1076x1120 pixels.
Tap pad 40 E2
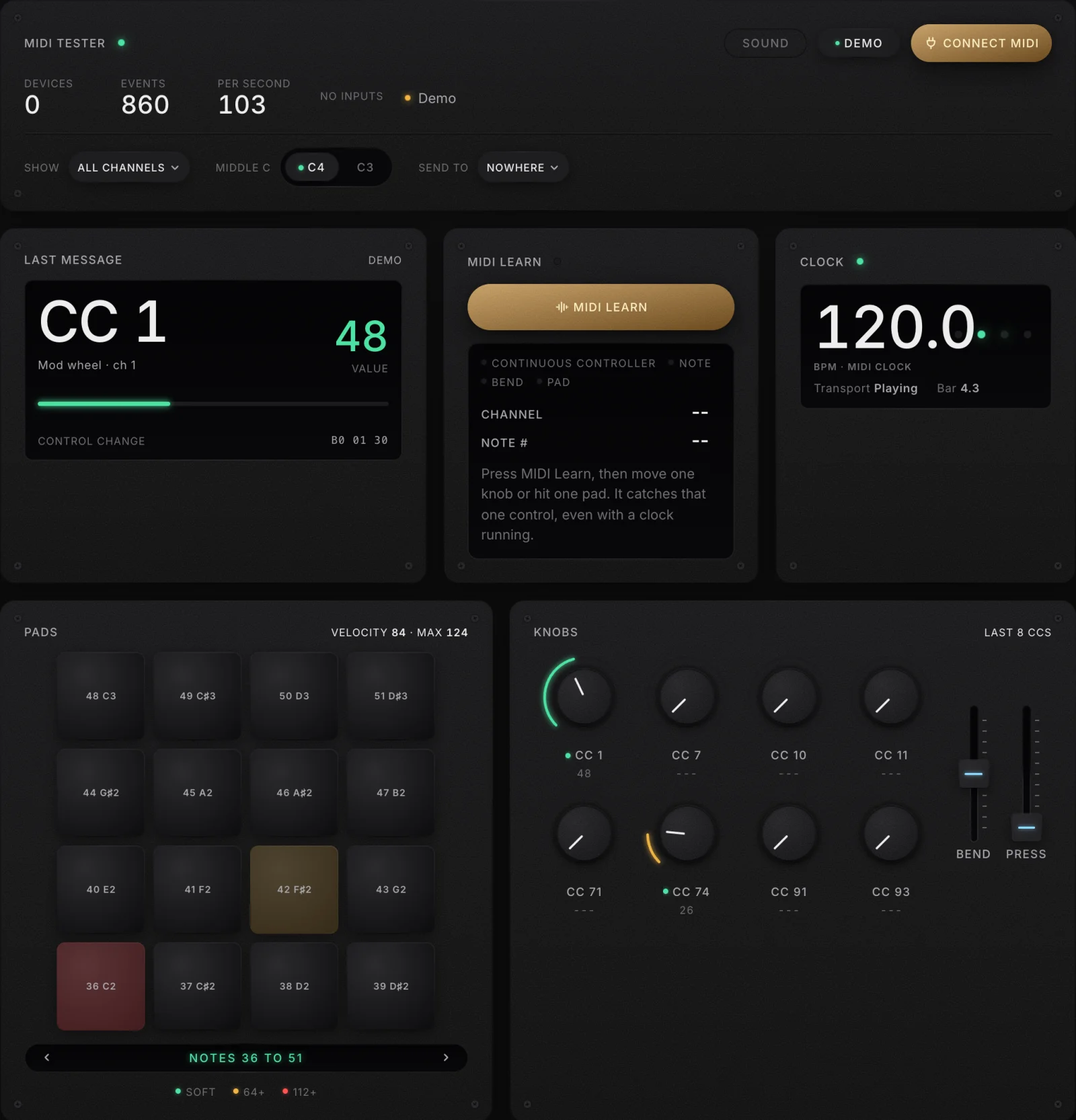(101, 889)
